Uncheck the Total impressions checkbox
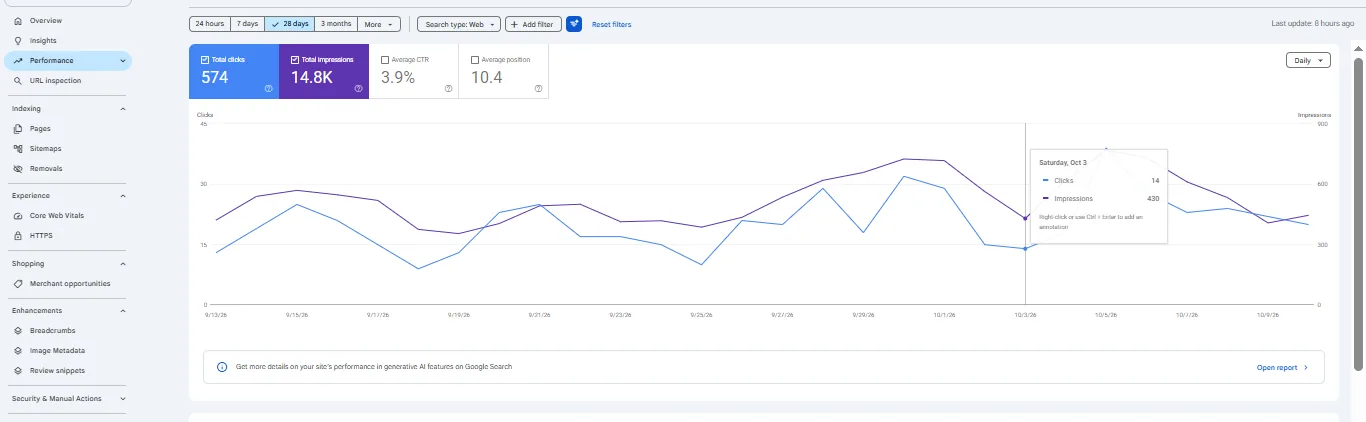The image size is (1366, 422). (x=295, y=60)
